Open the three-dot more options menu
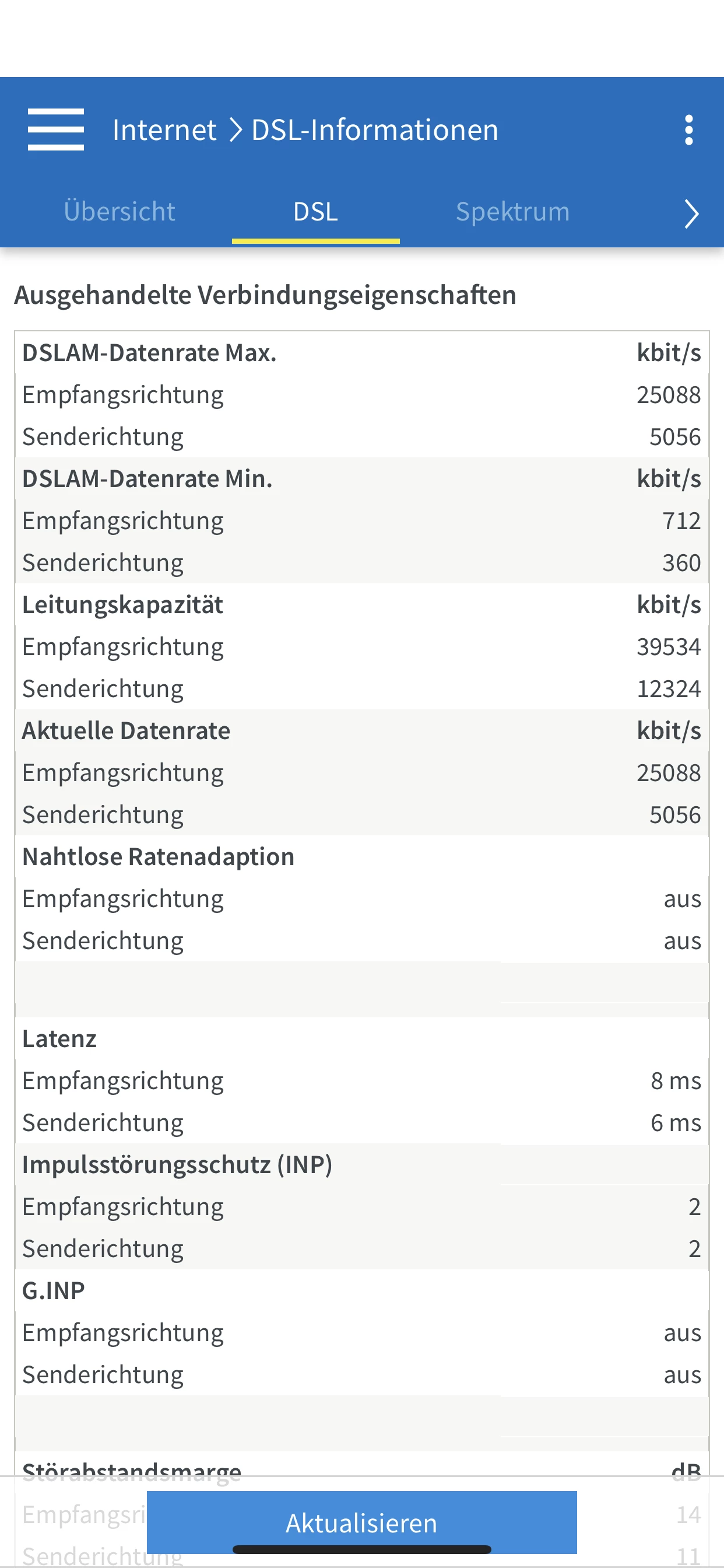 pyautogui.click(x=688, y=129)
